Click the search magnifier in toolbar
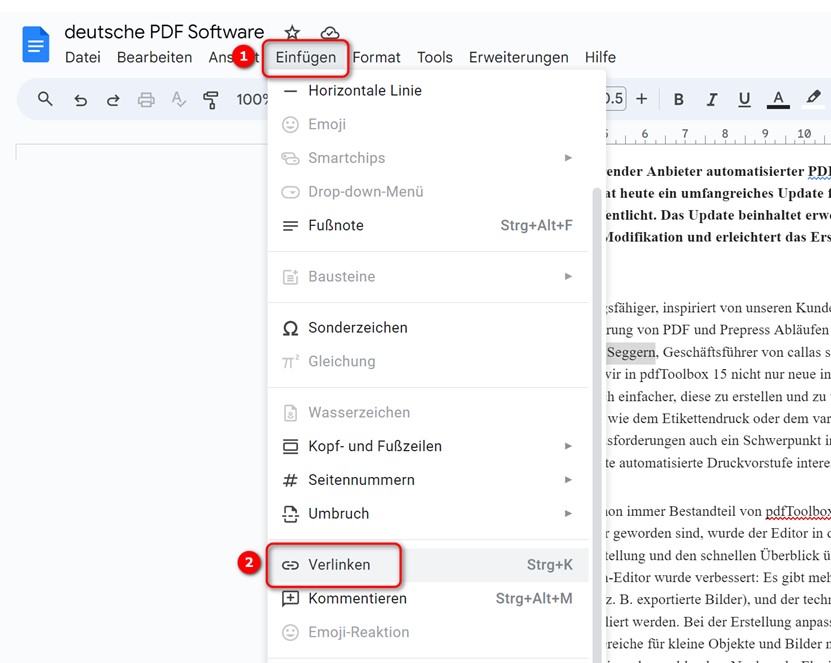Viewport: 831px width, 663px height. [45, 99]
